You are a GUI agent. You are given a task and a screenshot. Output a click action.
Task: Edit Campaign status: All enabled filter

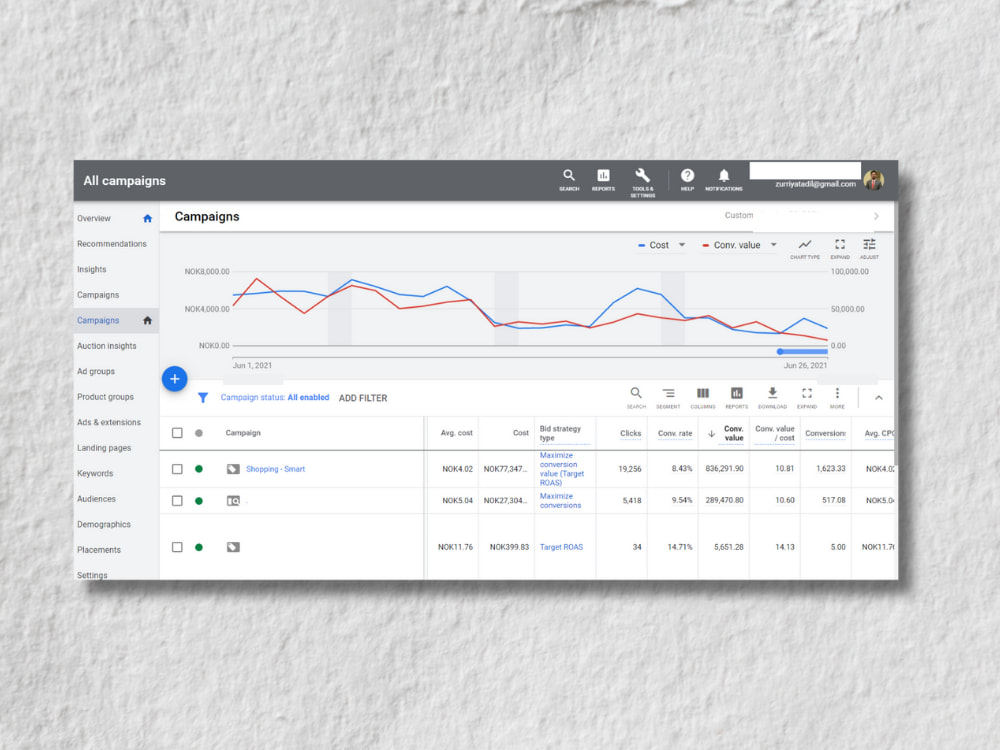coord(275,397)
